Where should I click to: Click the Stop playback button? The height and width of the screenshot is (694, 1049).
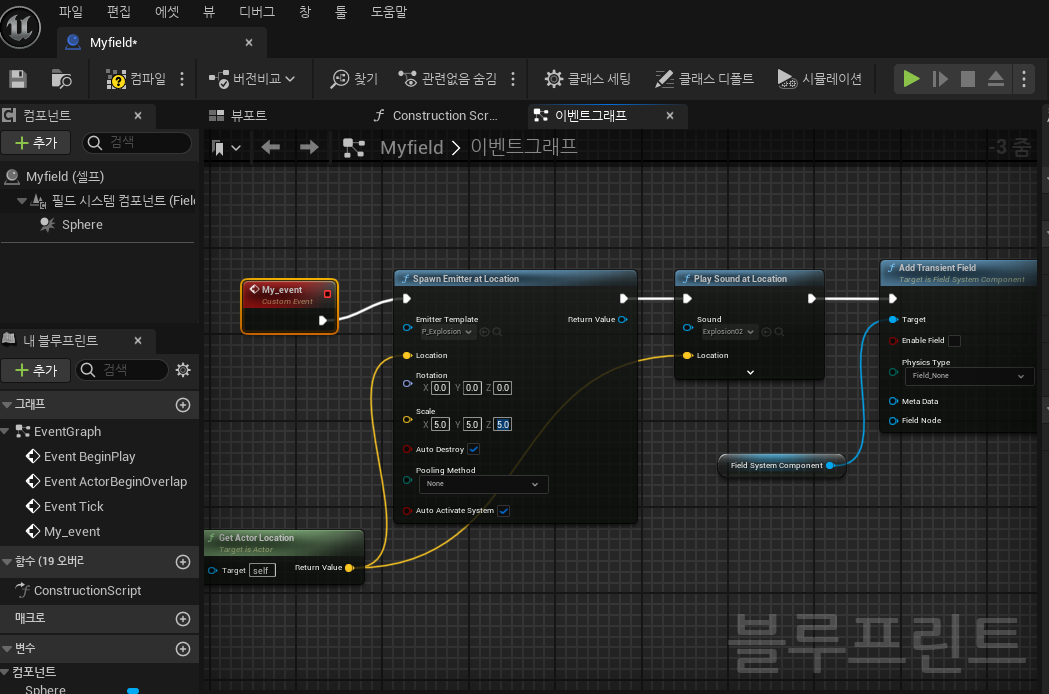(967, 79)
